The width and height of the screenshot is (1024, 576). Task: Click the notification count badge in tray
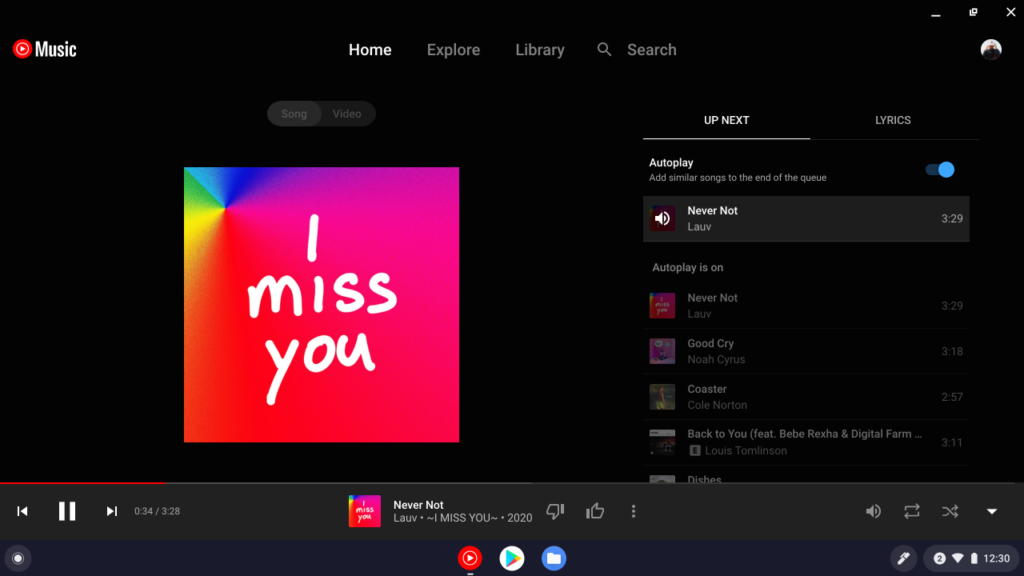[939, 558]
